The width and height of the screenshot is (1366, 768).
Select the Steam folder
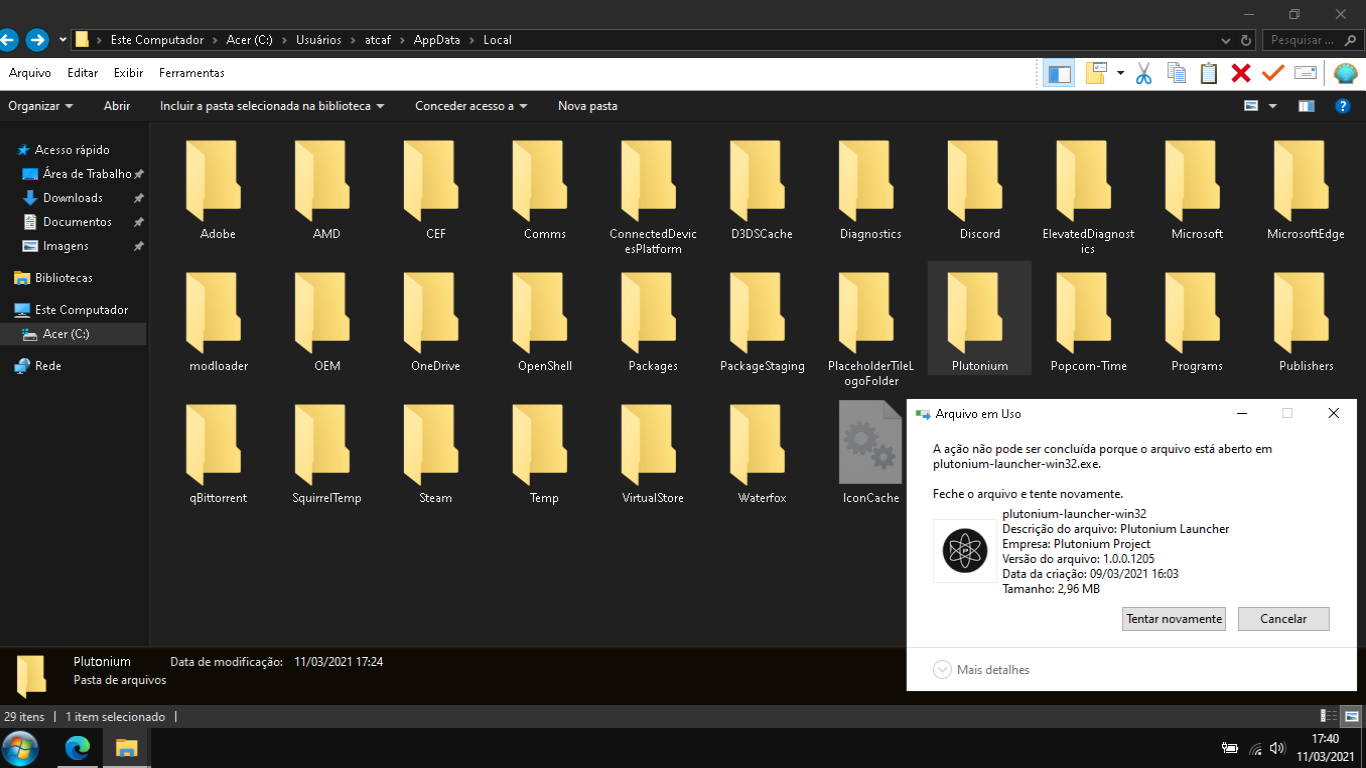[x=436, y=454]
